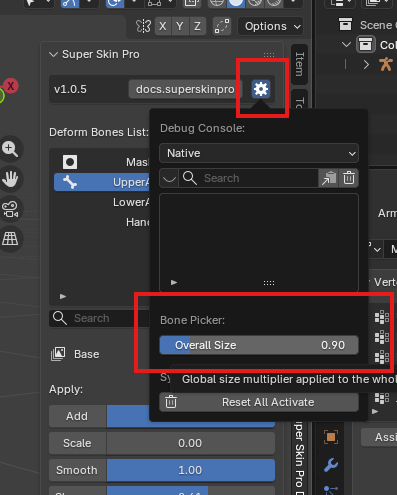Image resolution: width=397 pixels, height=495 pixels.
Task: Adjust the Smooth 1.00 slider
Action: click(x=190, y=470)
